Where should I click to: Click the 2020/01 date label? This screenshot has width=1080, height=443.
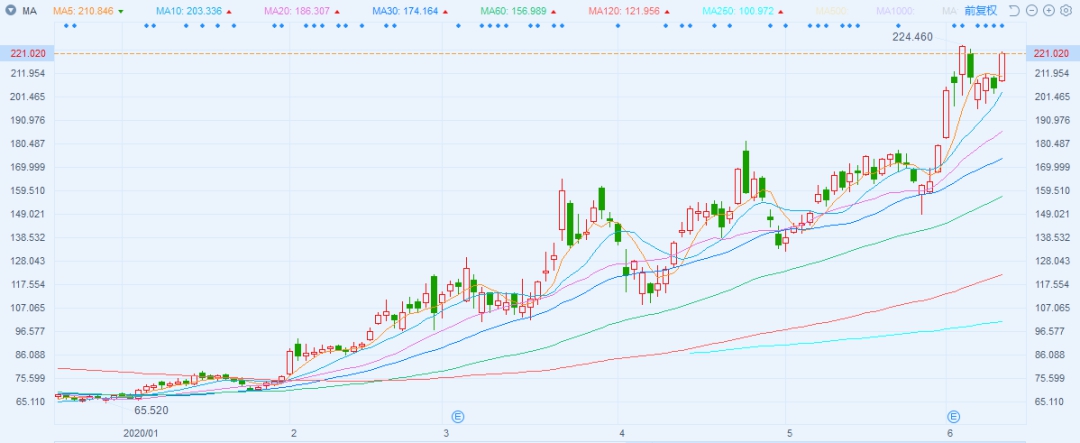tap(141, 433)
